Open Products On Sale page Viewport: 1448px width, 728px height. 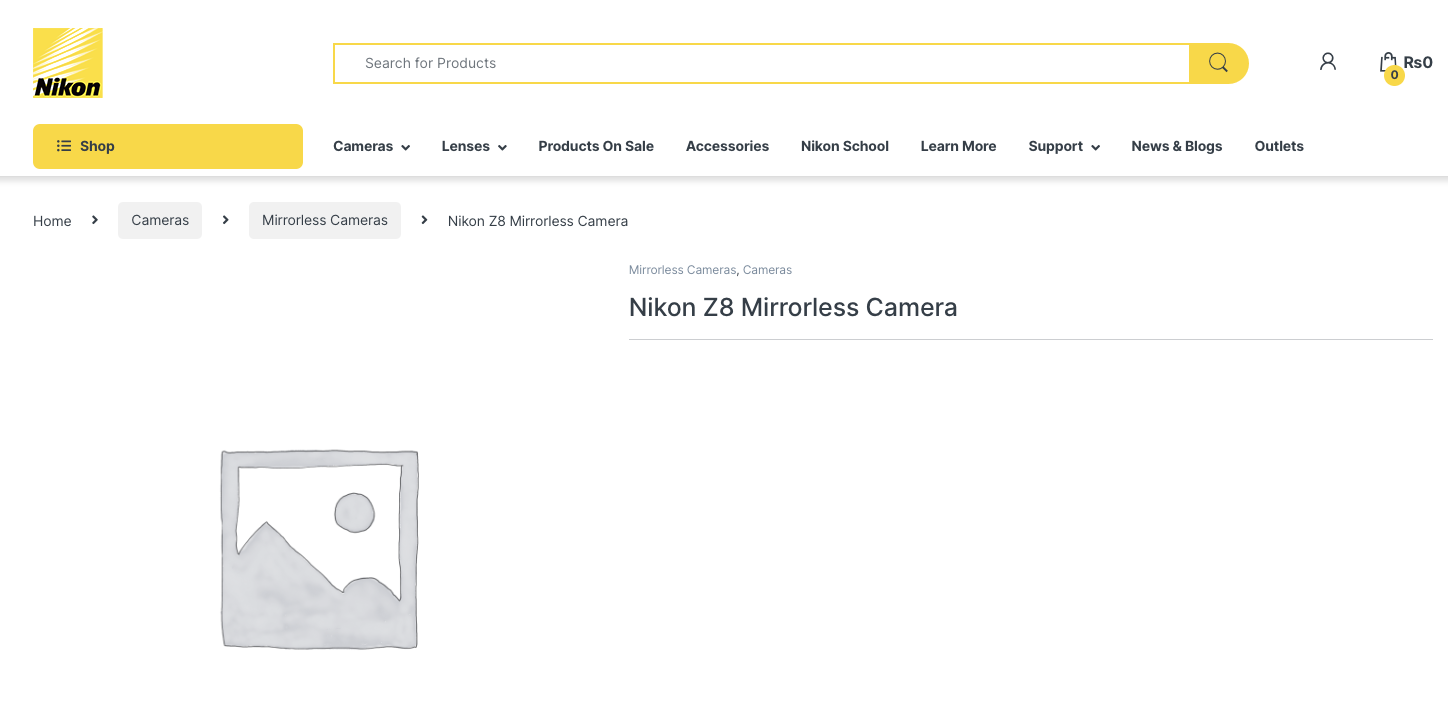coord(596,146)
